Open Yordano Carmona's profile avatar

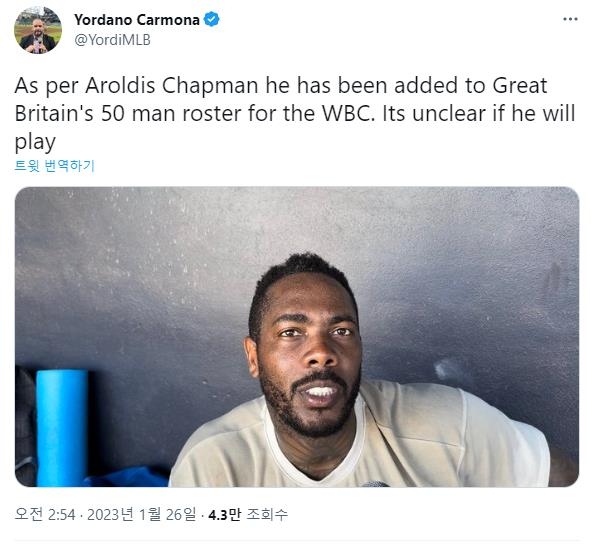coord(38,30)
